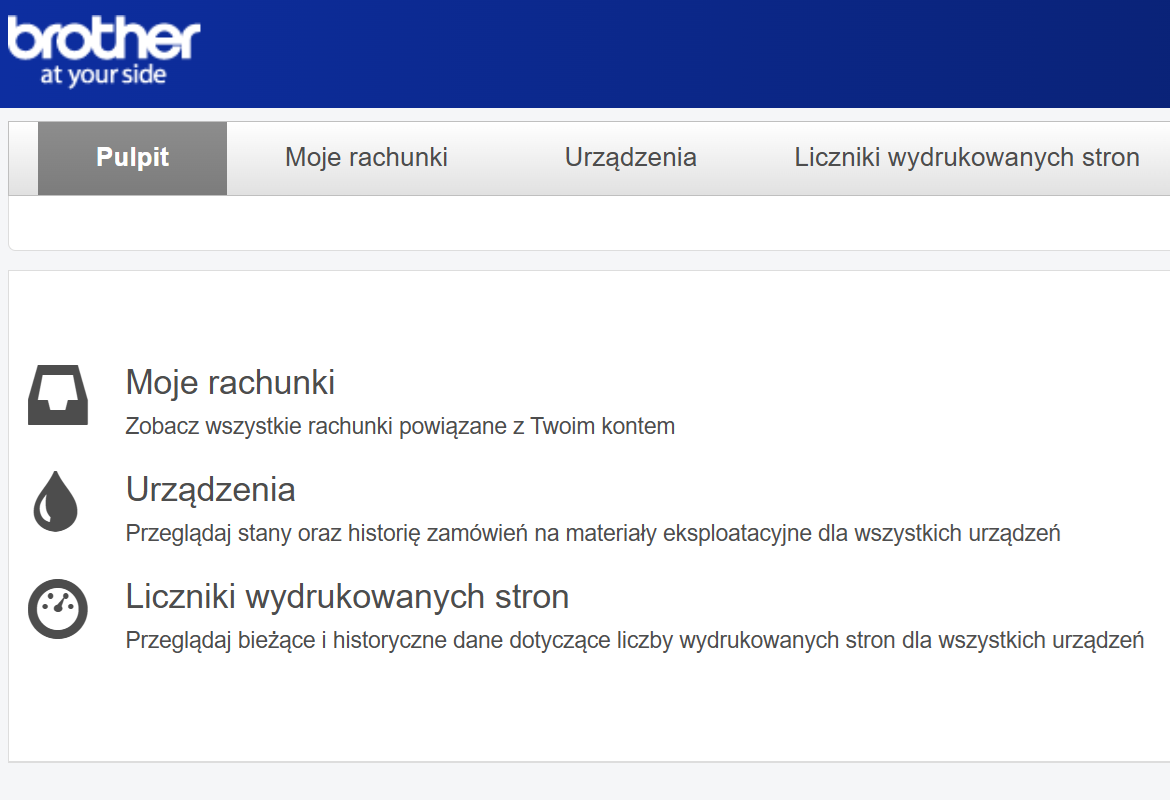Click the gauge icon for Liczniki wydrukowanych stron
The image size is (1170, 800).
click(x=57, y=608)
